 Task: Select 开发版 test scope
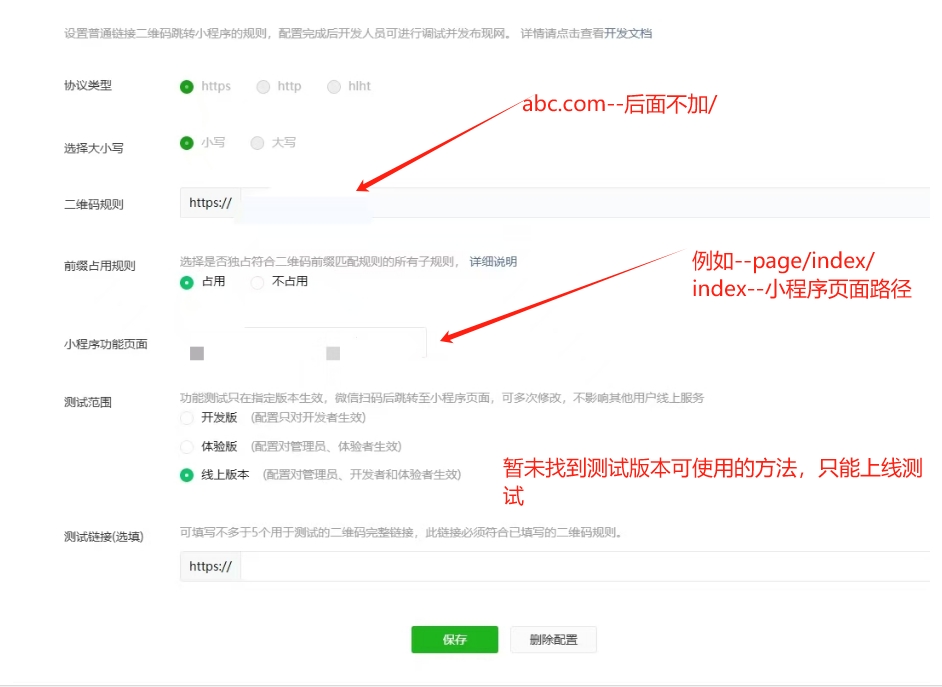click(x=187, y=418)
